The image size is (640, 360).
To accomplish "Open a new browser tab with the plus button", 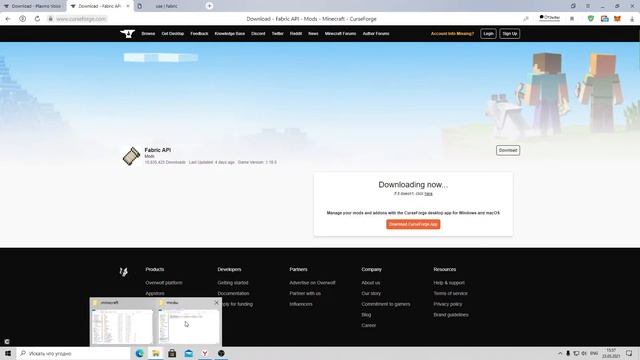I will pyautogui.click(x=209, y=6).
